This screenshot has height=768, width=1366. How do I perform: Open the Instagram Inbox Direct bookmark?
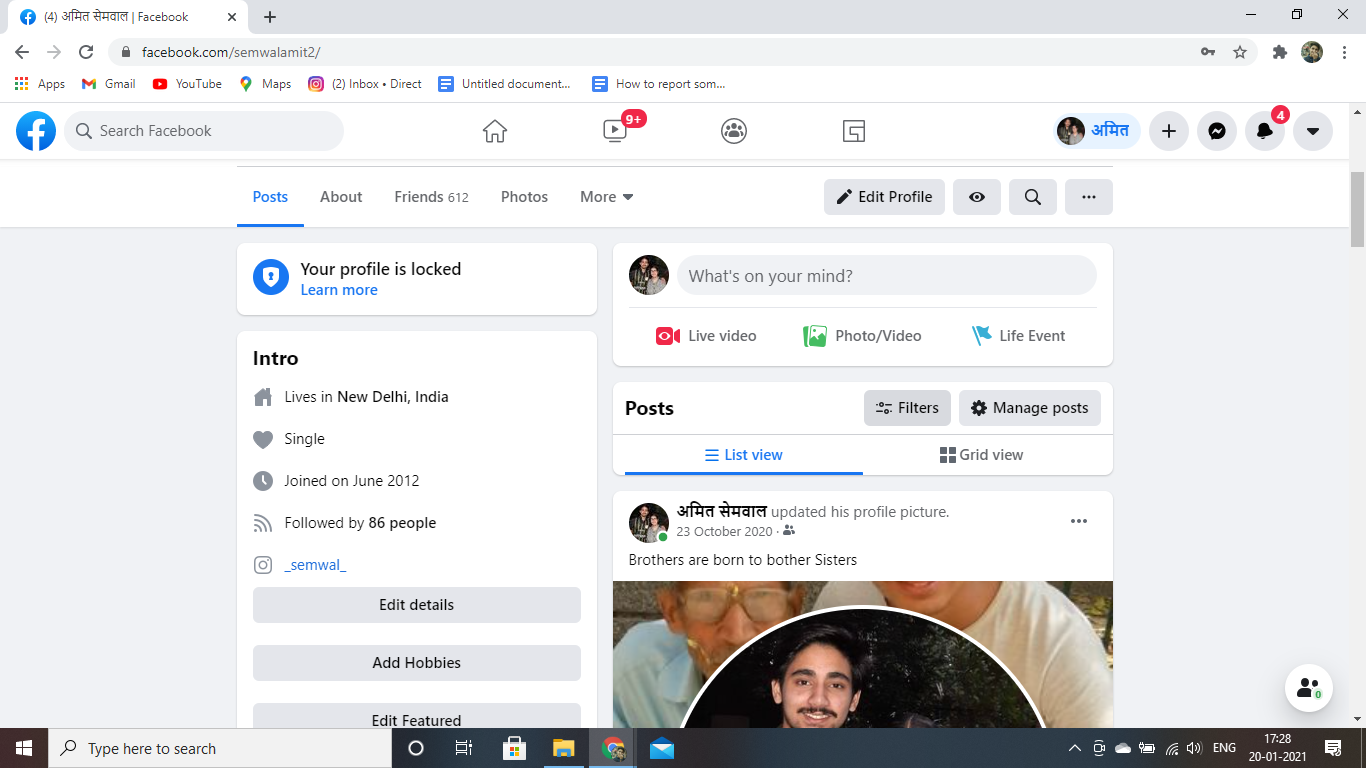point(365,84)
